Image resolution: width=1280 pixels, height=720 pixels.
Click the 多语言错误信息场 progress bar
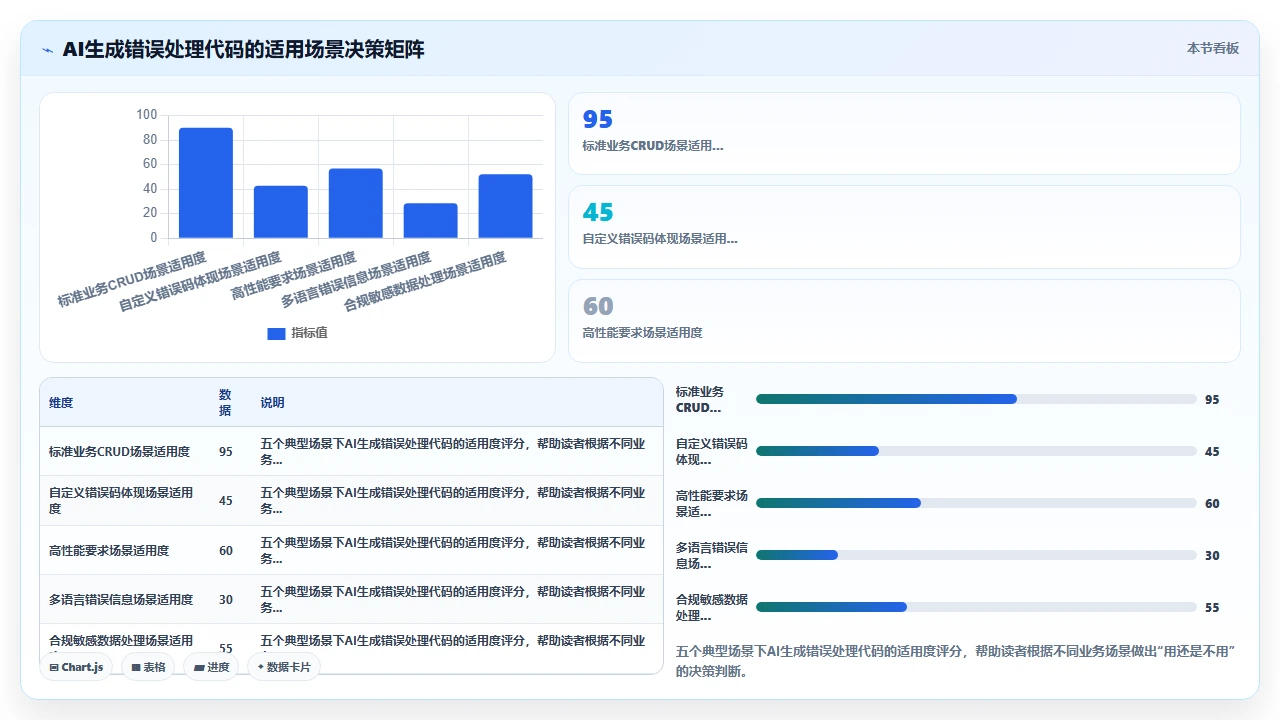coord(976,555)
